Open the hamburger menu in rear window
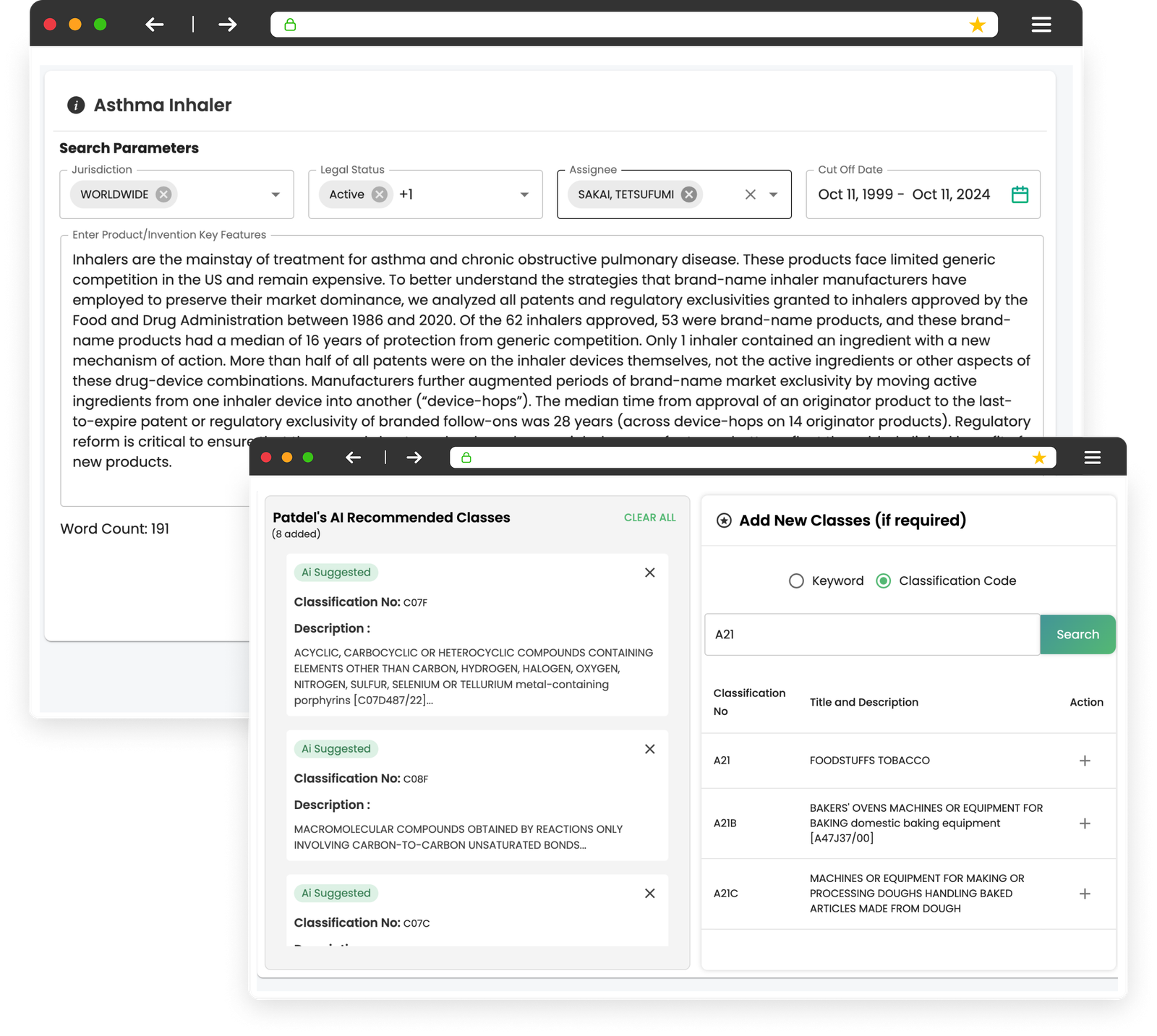The height and width of the screenshot is (1036, 1157). click(x=1041, y=25)
